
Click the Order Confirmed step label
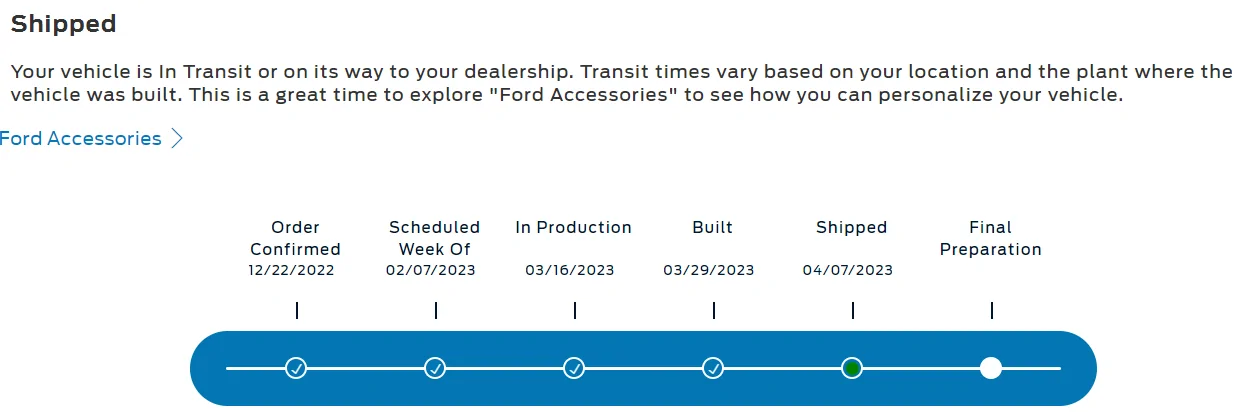click(296, 238)
